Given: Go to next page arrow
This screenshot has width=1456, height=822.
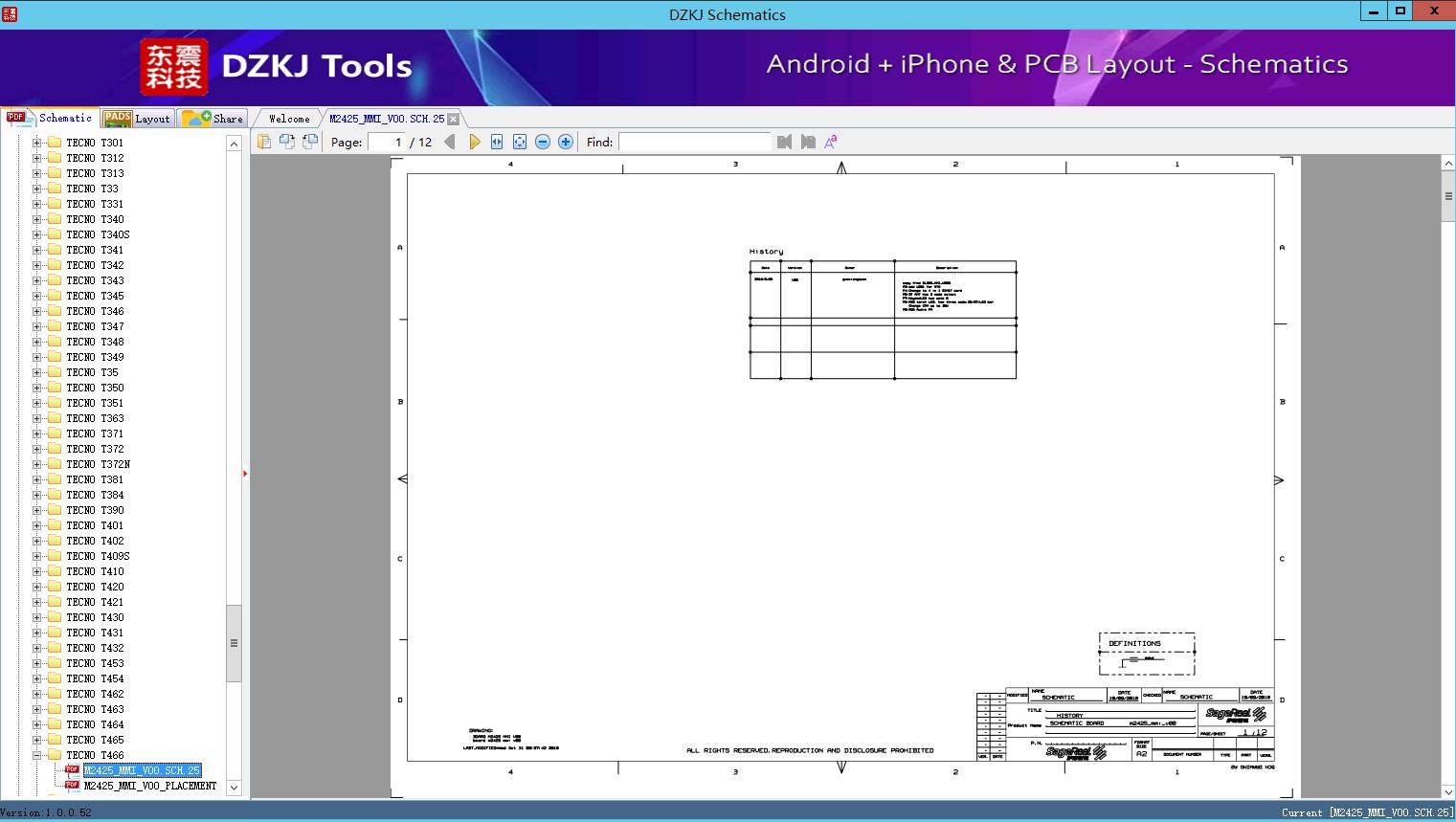Looking at the screenshot, I should click(x=475, y=142).
